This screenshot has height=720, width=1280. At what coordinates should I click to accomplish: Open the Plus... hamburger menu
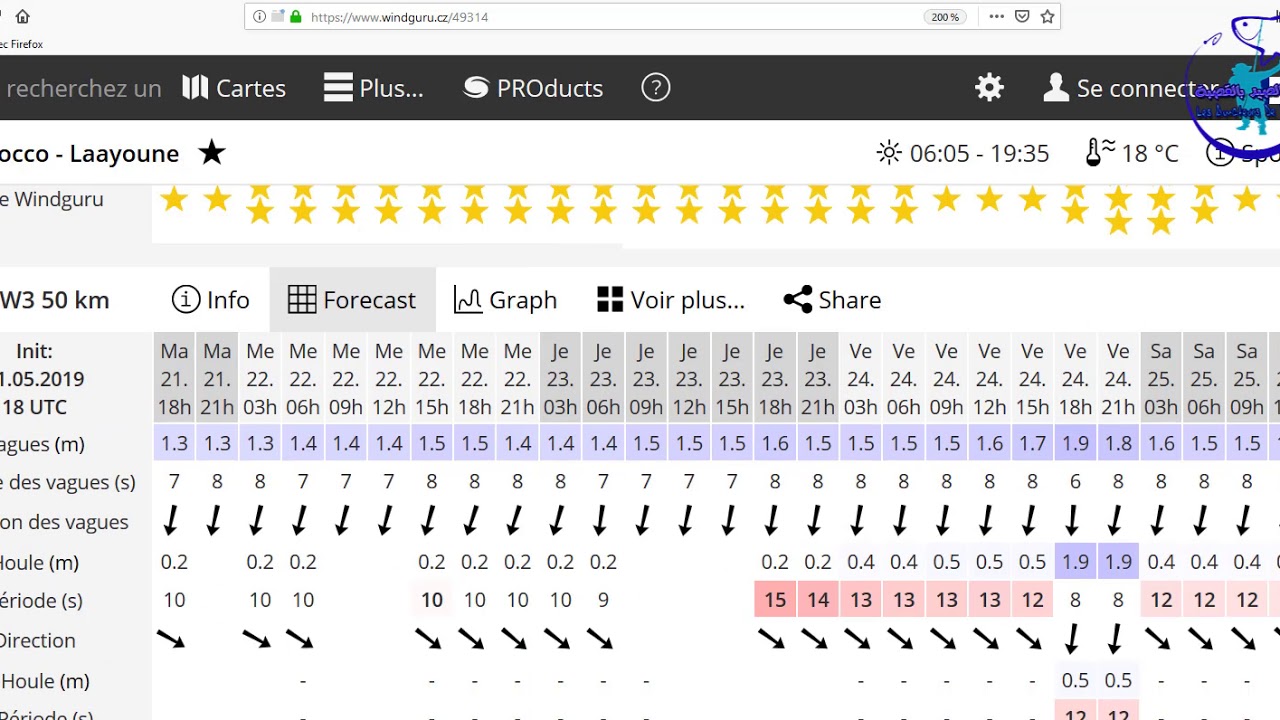point(374,88)
